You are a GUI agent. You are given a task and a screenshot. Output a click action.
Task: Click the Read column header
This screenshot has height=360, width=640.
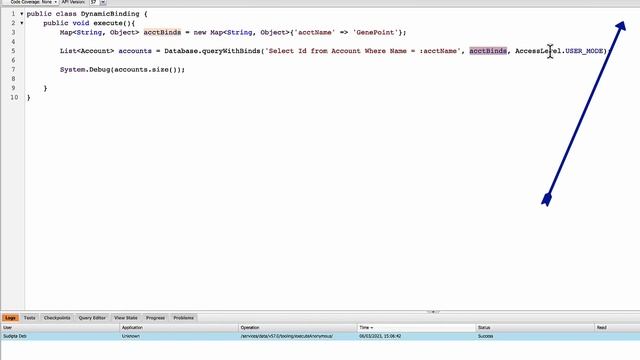[x=617, y=328]
